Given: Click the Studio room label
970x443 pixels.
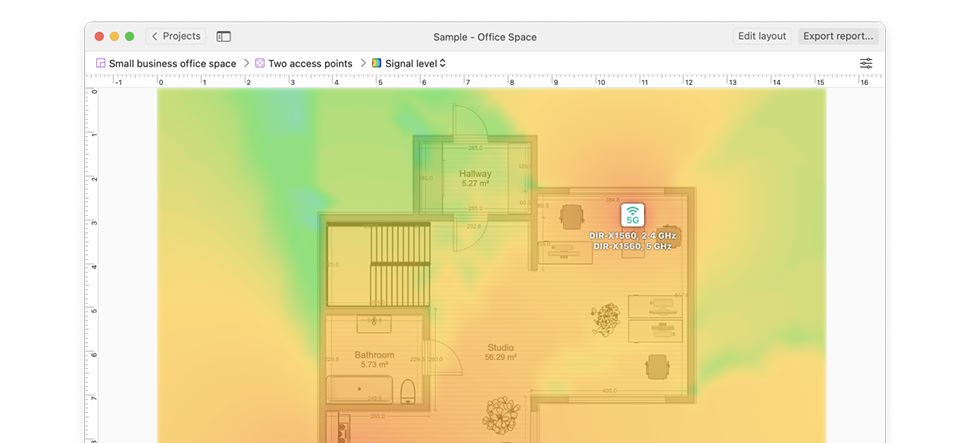Looking at the screenshot, I should tap(500, 348).
